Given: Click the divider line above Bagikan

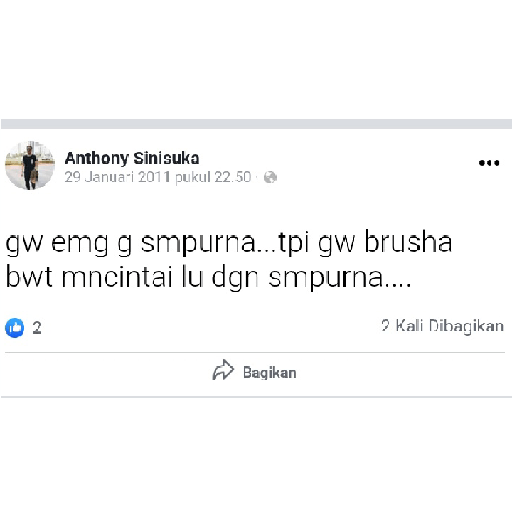Looking at the screenshot, I should (255, 352).
